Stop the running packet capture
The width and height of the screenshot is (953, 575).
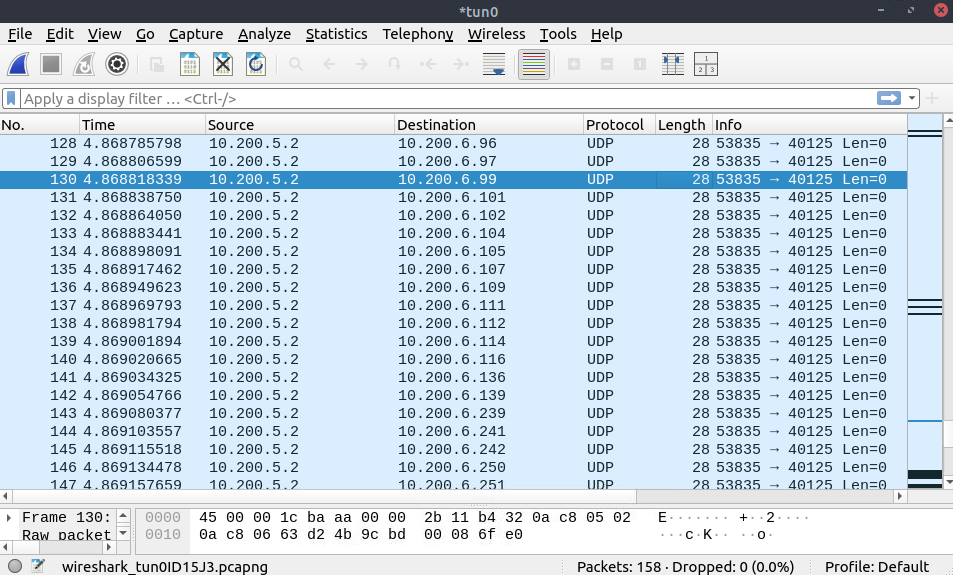pyautogui.click(x=51, y=64)
